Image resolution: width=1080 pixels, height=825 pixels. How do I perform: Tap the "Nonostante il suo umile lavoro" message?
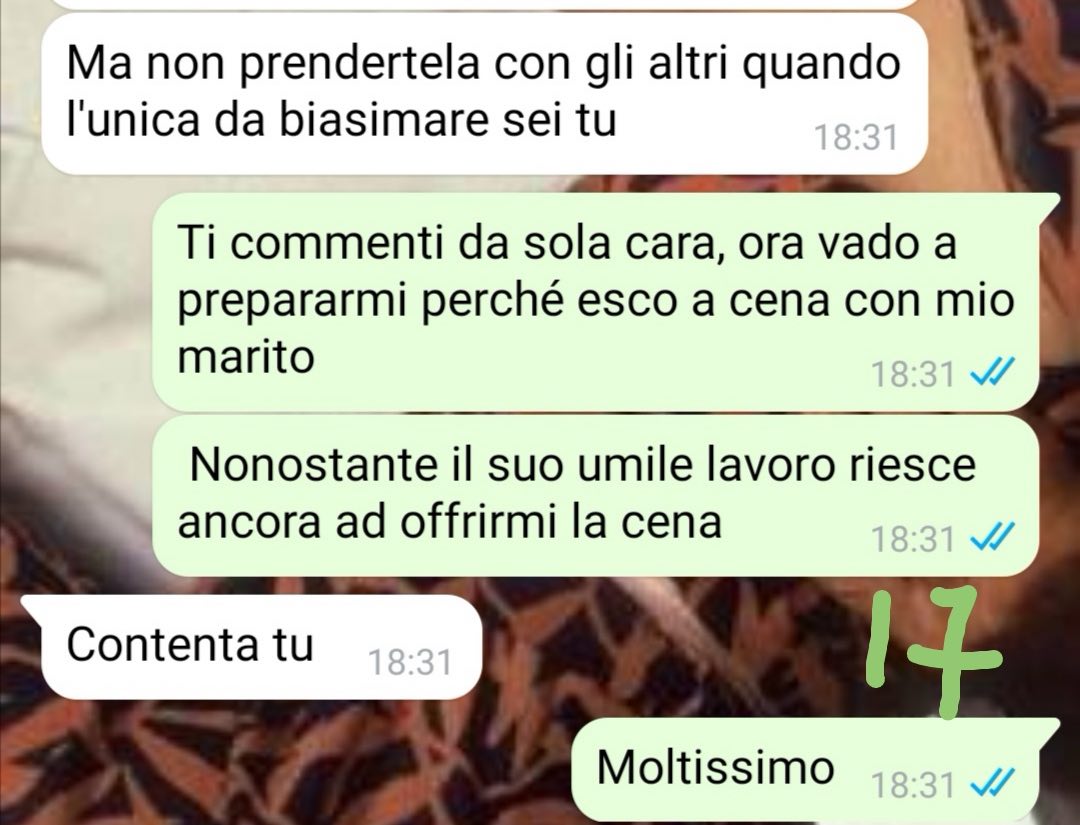coord(595,494)
